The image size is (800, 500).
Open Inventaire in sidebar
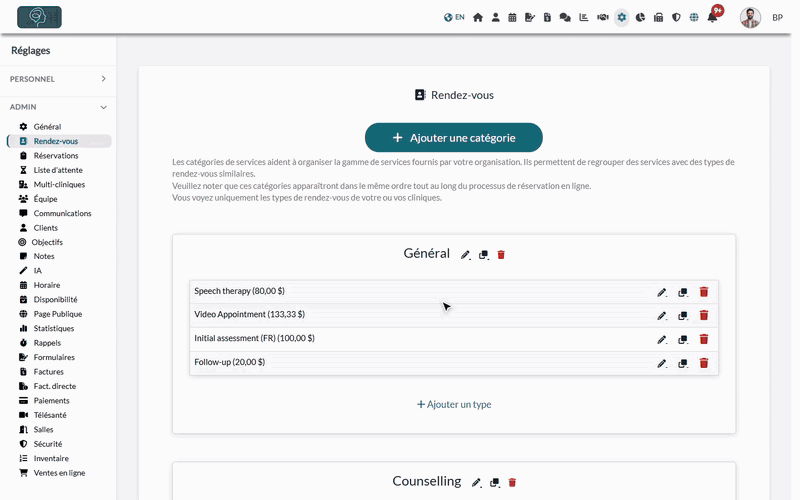point(51,458)
